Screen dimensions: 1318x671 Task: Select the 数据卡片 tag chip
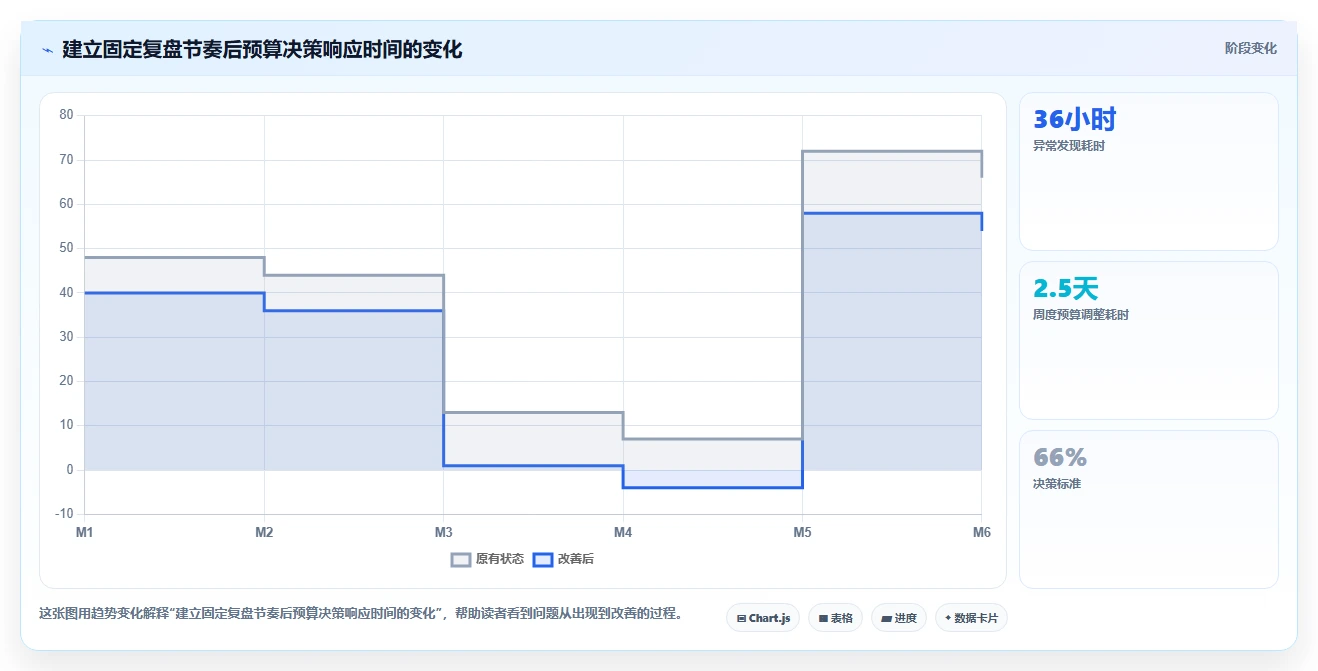971,618
